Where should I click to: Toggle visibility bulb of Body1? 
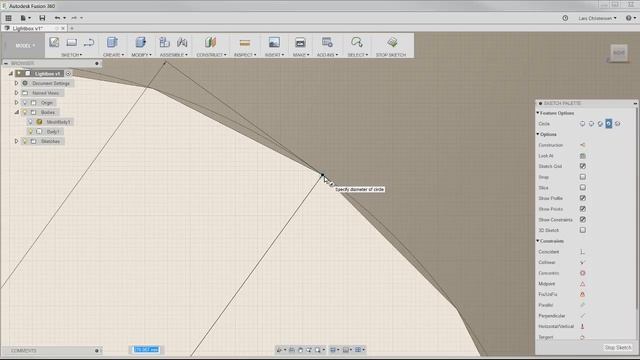coord(30,131)
